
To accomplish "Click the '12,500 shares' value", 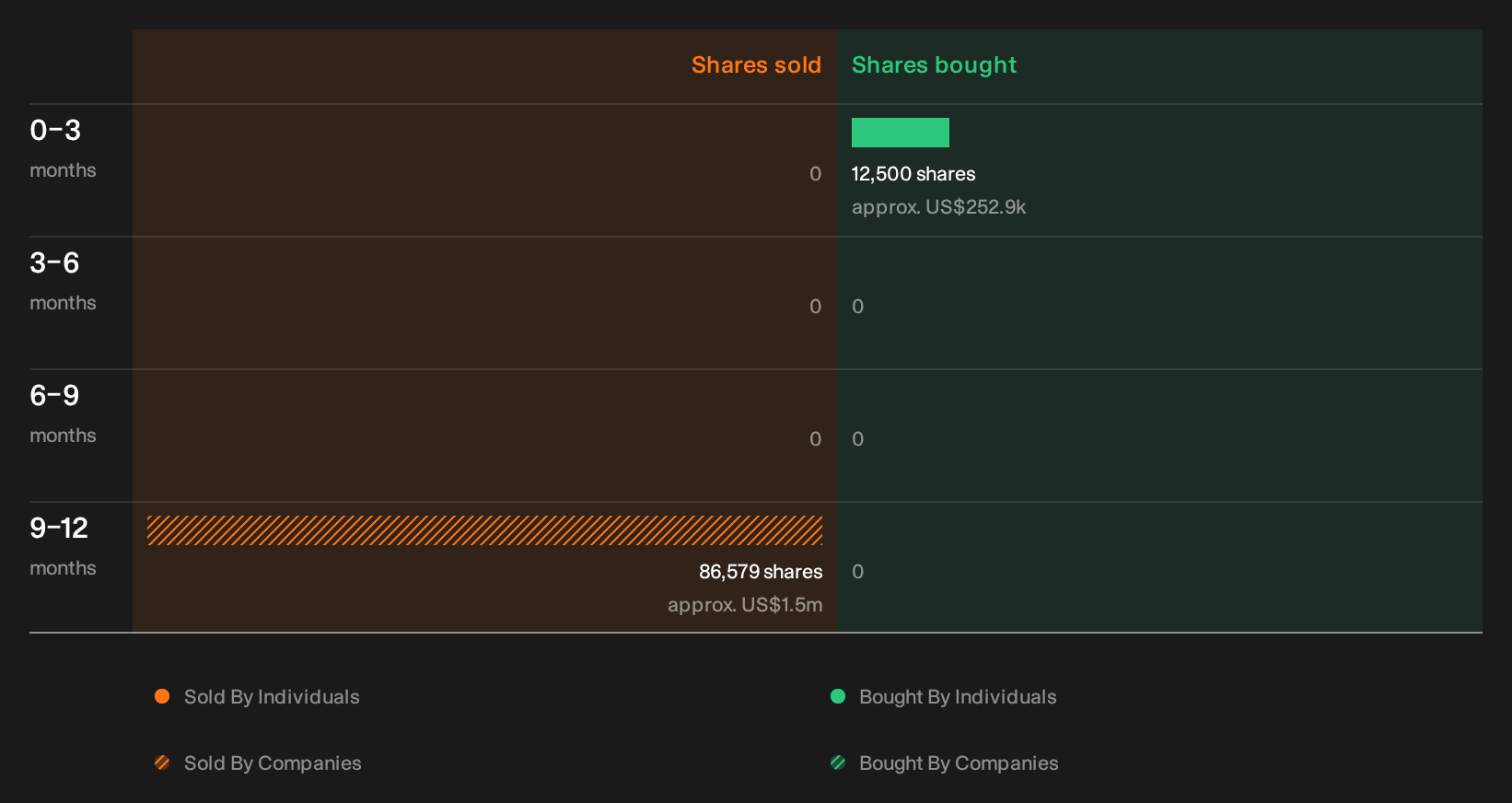I will (913, 174).
